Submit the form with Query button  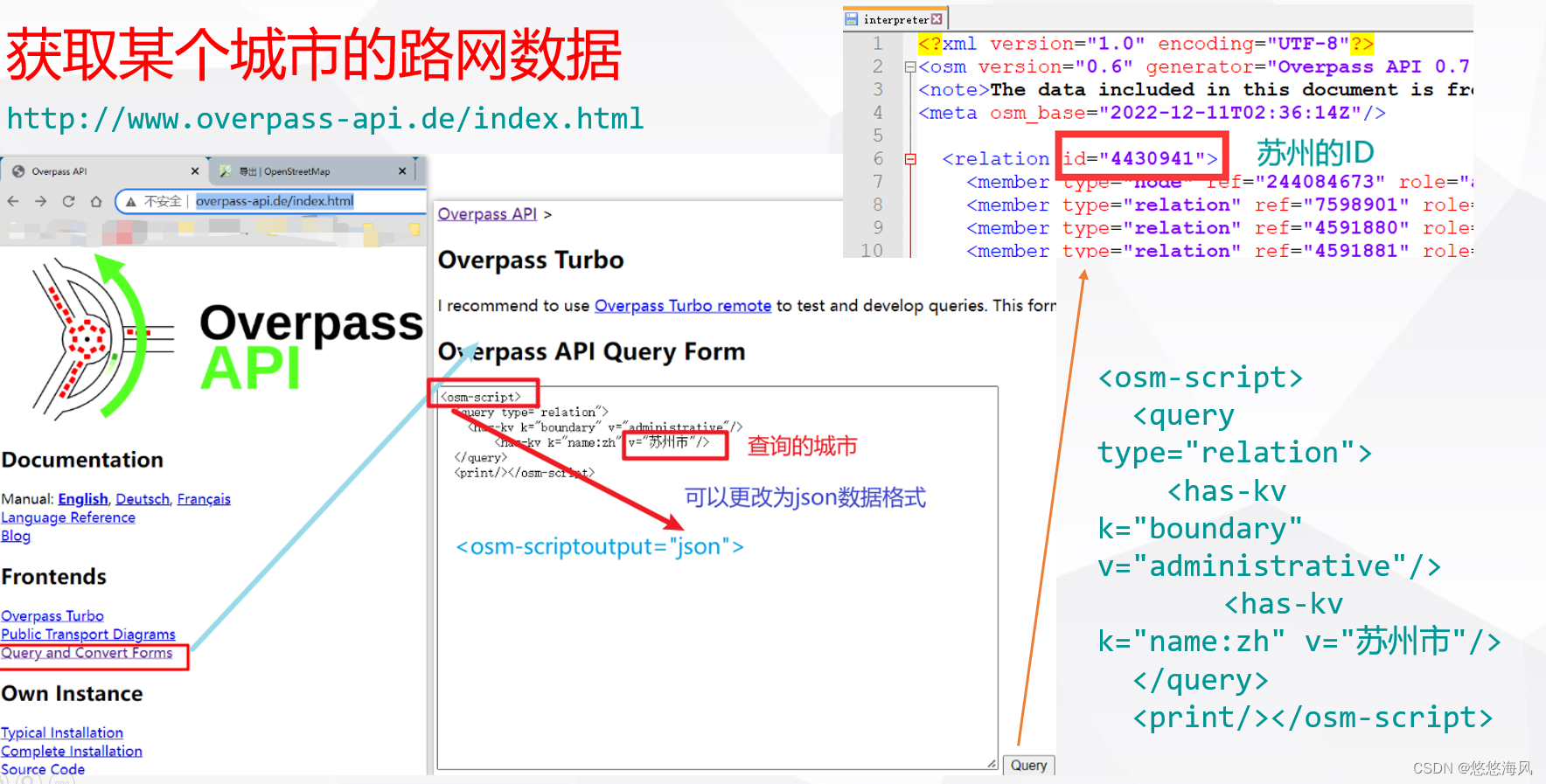point(1028,765)
